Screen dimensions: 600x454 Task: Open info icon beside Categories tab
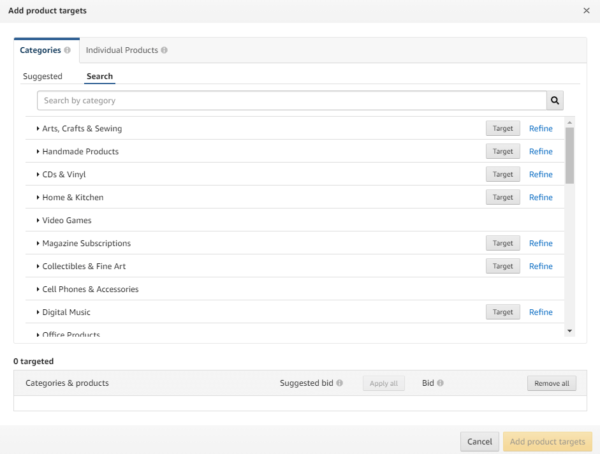pyautogui.click(x=67, y=50)
